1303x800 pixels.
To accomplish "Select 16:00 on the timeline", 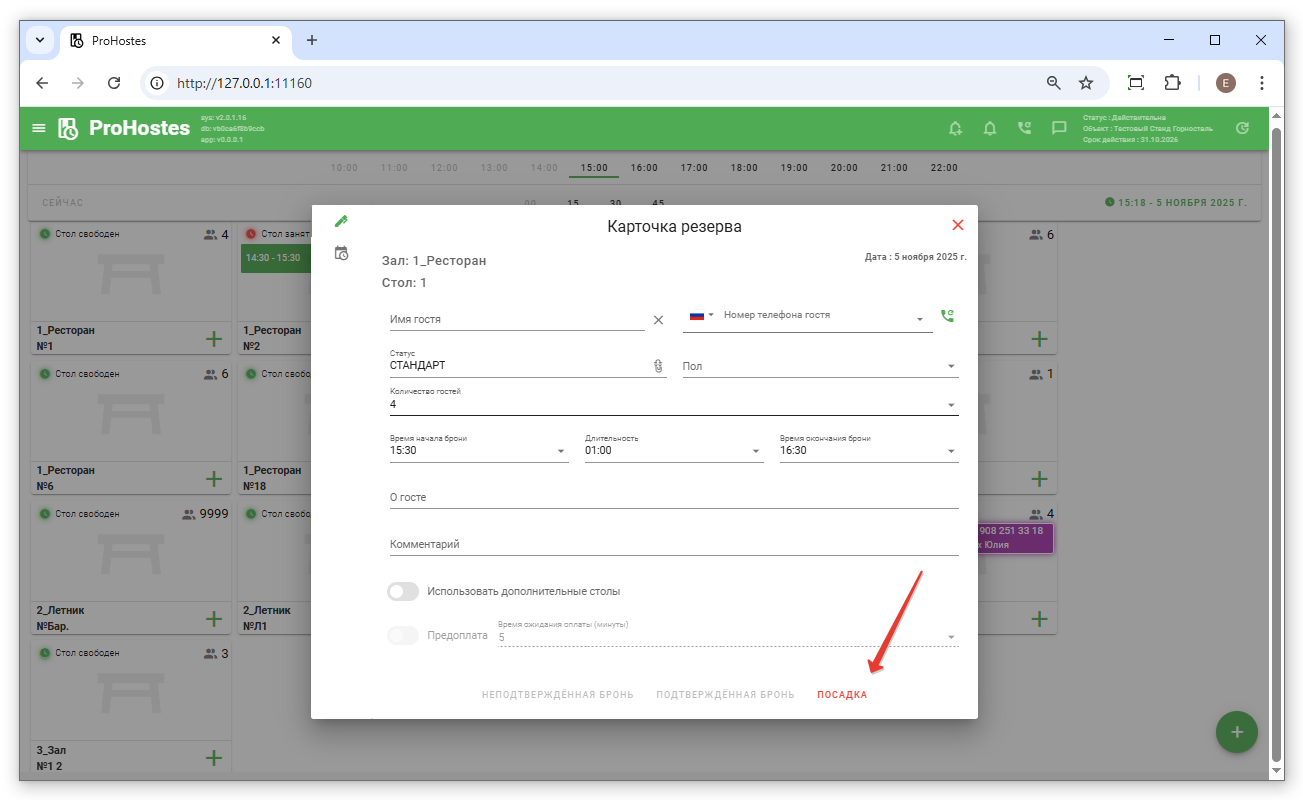I will pyautogui.click(x=644, y=168).
